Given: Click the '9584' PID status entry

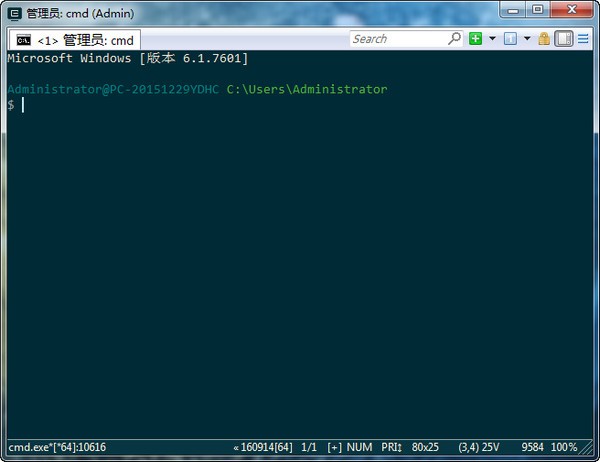Looking at the screenshot, I should [532, 447].
